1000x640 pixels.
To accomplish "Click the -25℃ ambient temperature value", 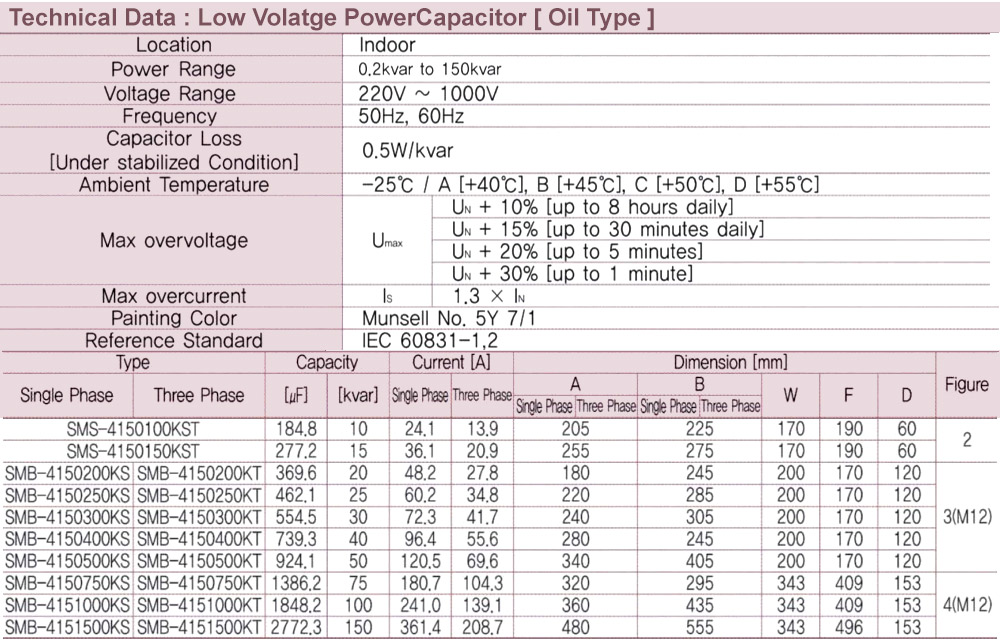I will click(x=589, y=185).
